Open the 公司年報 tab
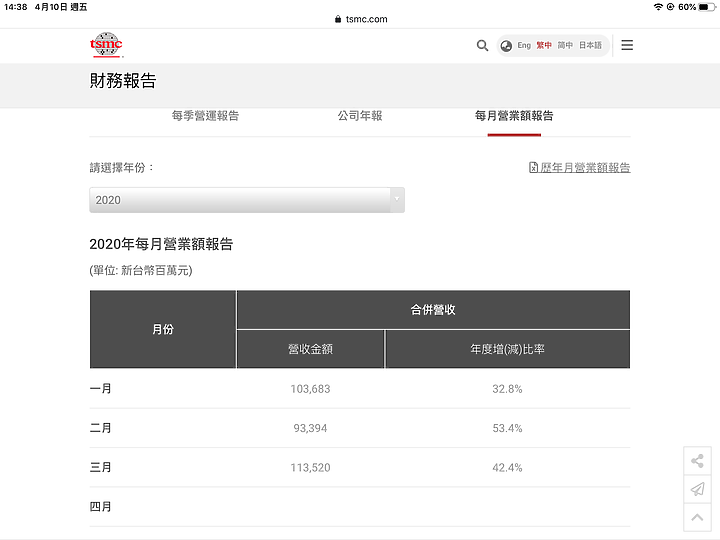This screenshot has width=720, height=540. [360, 116]
